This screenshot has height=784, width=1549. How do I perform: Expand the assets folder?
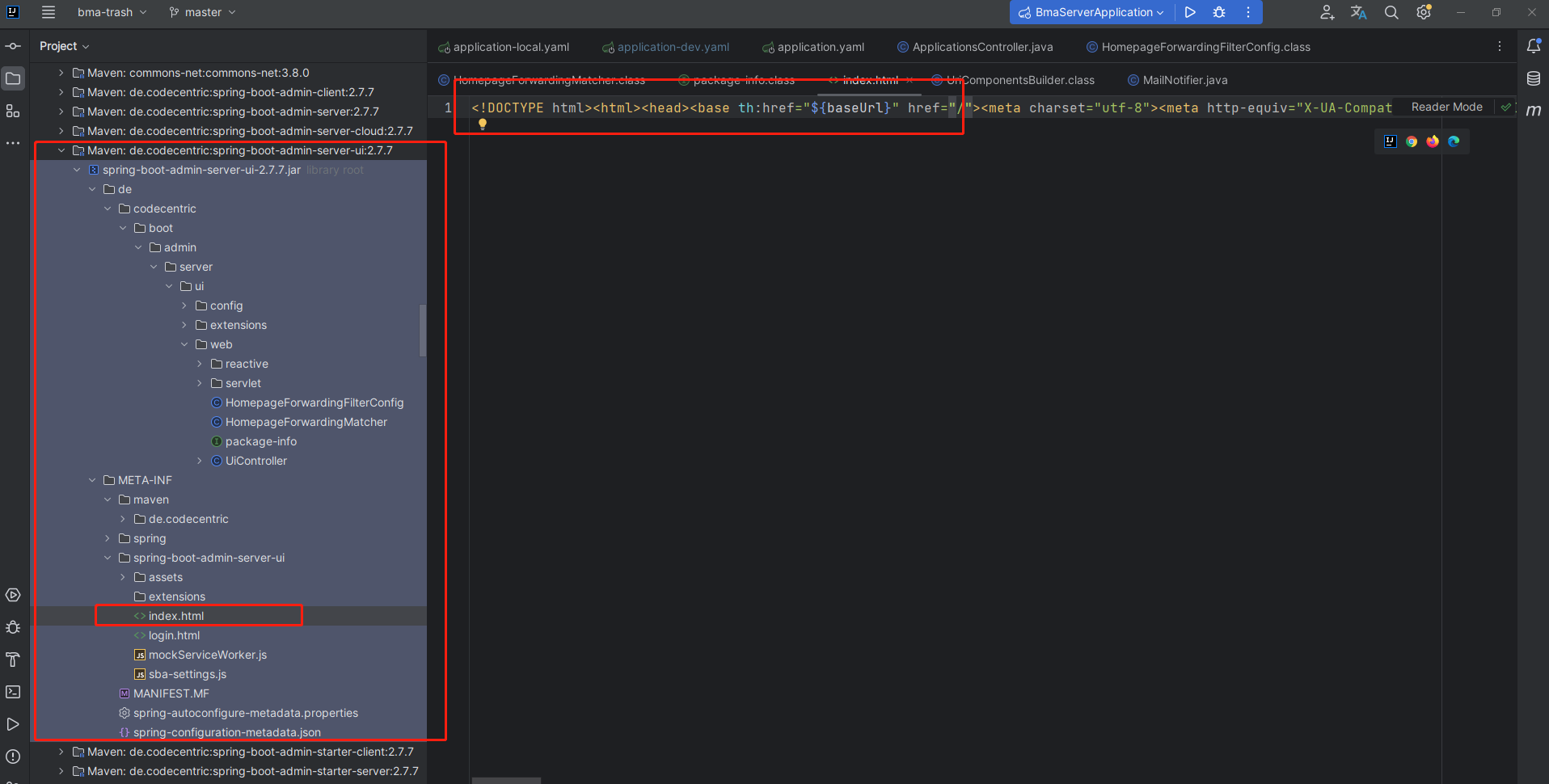coord(123,577)
